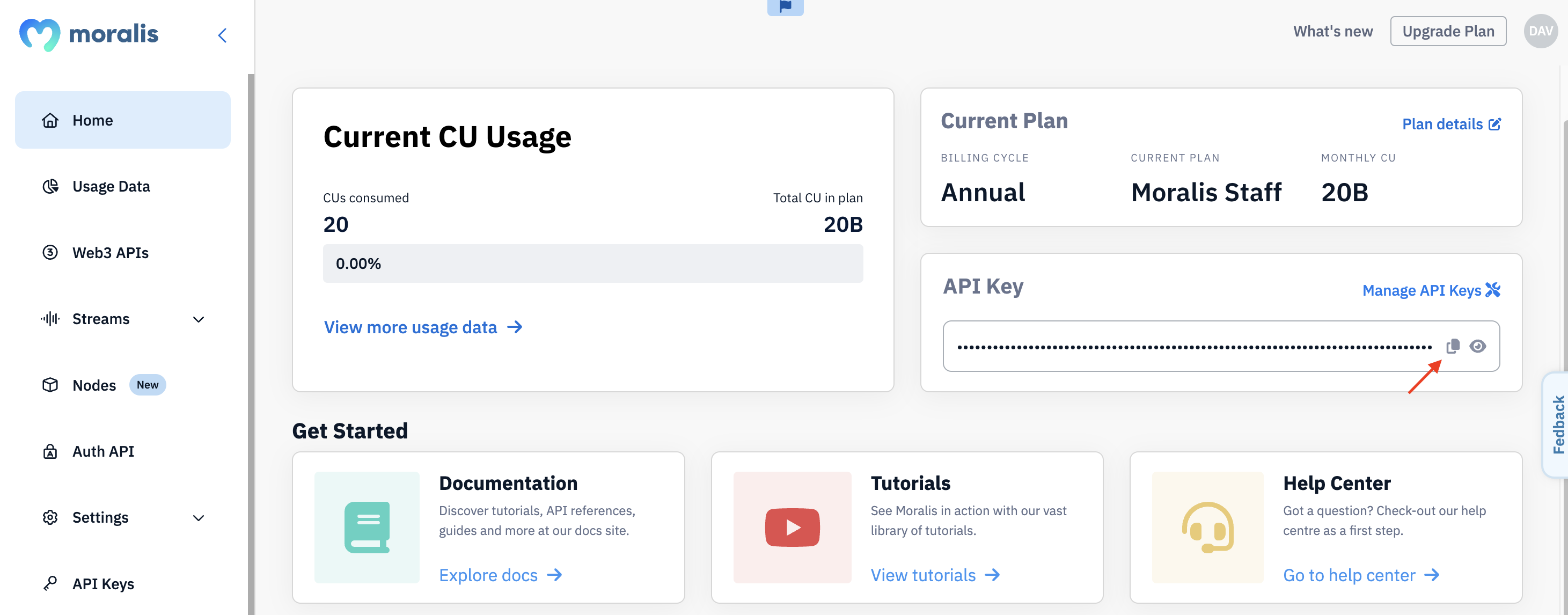Click the Help Center headset thumbnail

[1207, 528]
